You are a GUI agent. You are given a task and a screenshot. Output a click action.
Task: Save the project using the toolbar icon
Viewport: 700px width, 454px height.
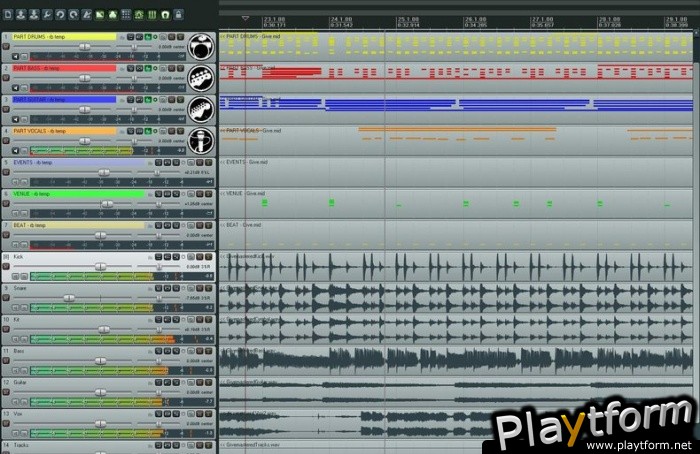(x=34, y=15)
